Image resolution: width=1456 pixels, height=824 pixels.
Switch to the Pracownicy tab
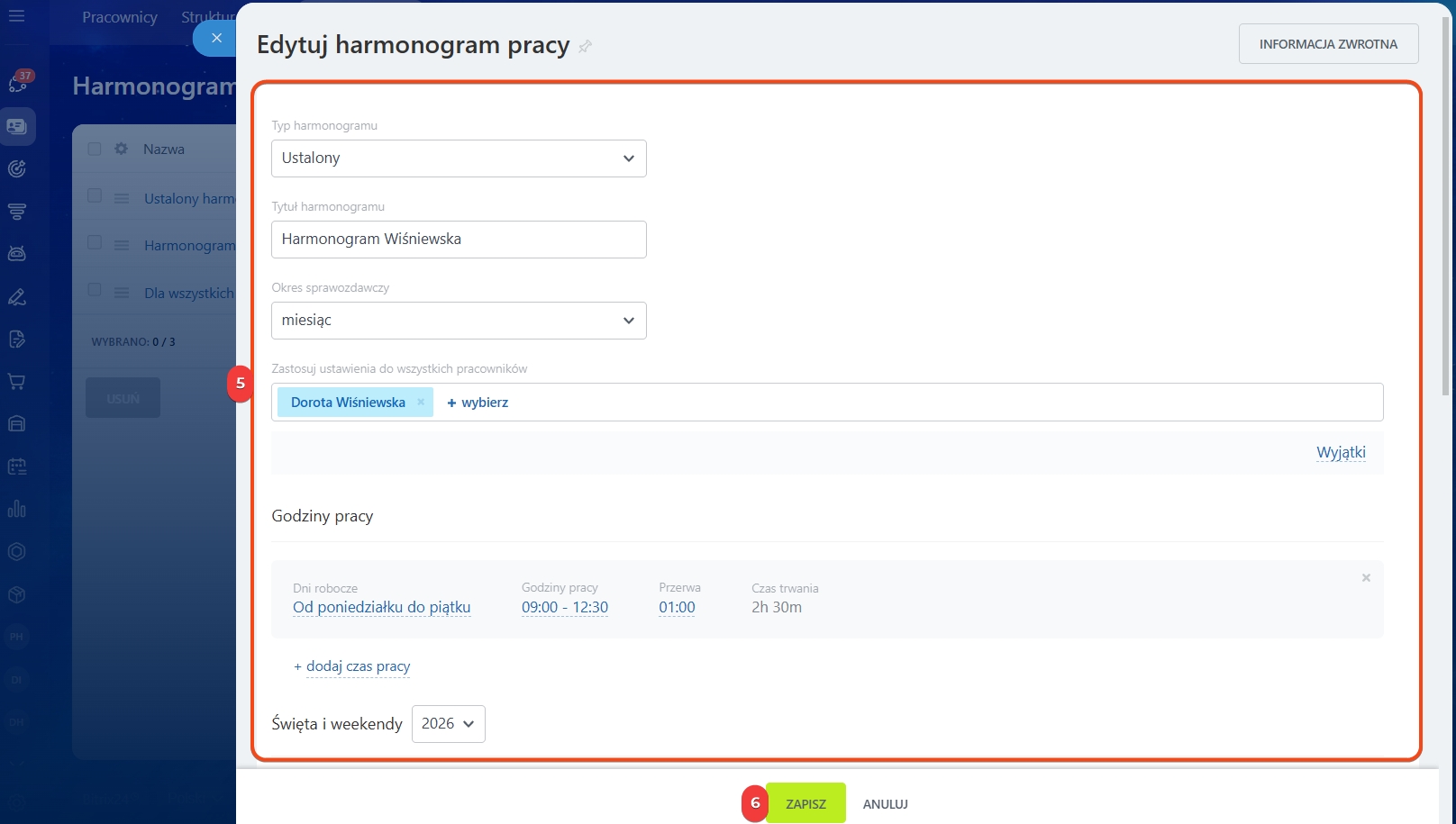point(120,17)
